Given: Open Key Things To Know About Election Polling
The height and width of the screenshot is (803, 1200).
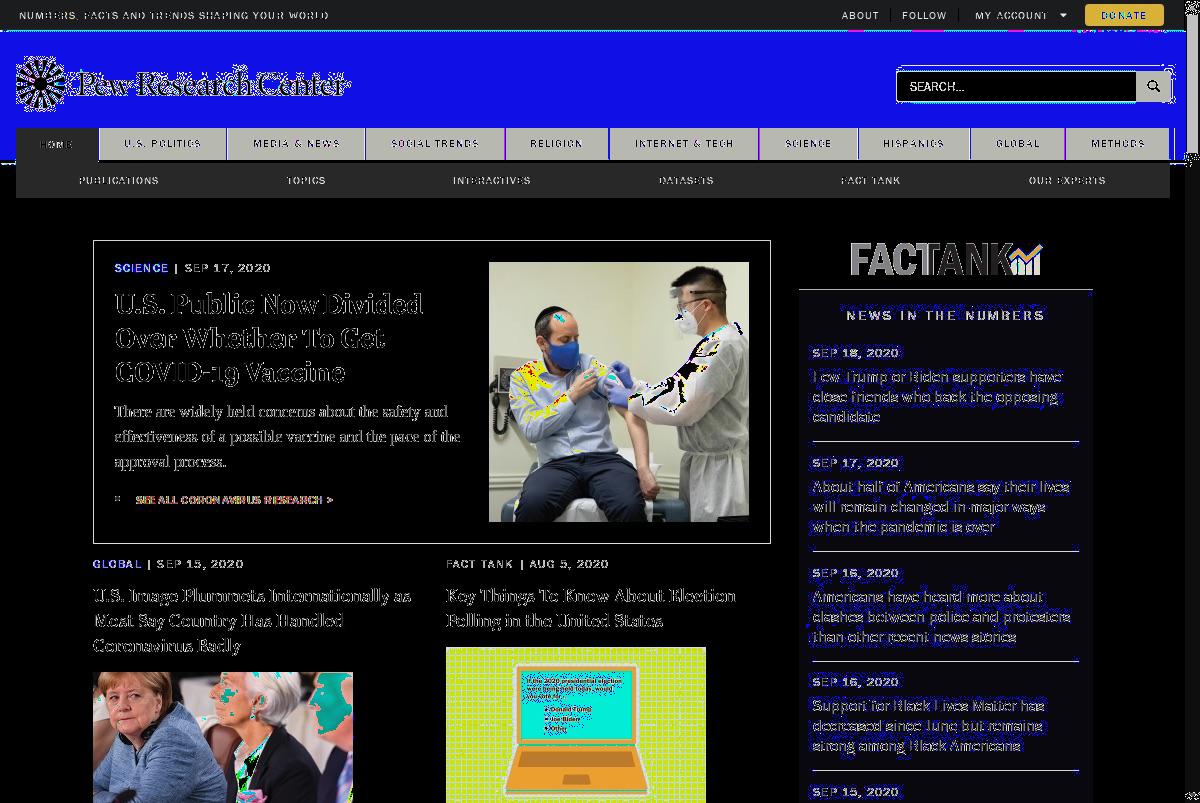Looking at the screenshot, I should coord(591,608).
